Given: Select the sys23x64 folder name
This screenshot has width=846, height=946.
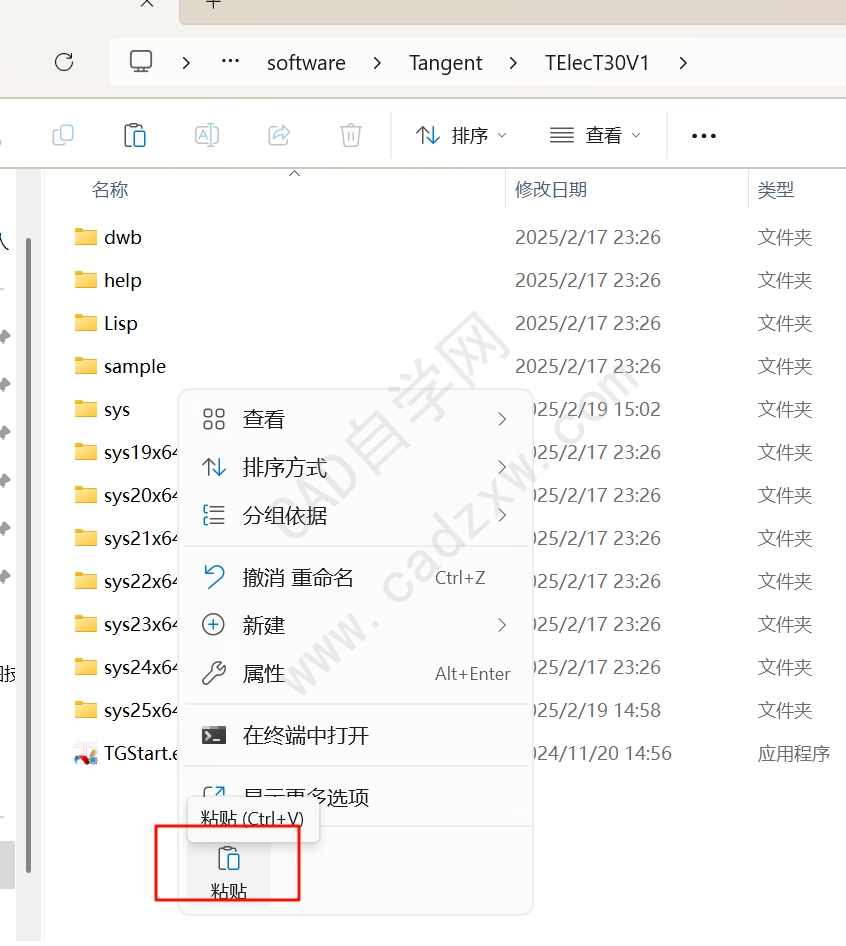Looking at the screenshot, I should (141, 624).
